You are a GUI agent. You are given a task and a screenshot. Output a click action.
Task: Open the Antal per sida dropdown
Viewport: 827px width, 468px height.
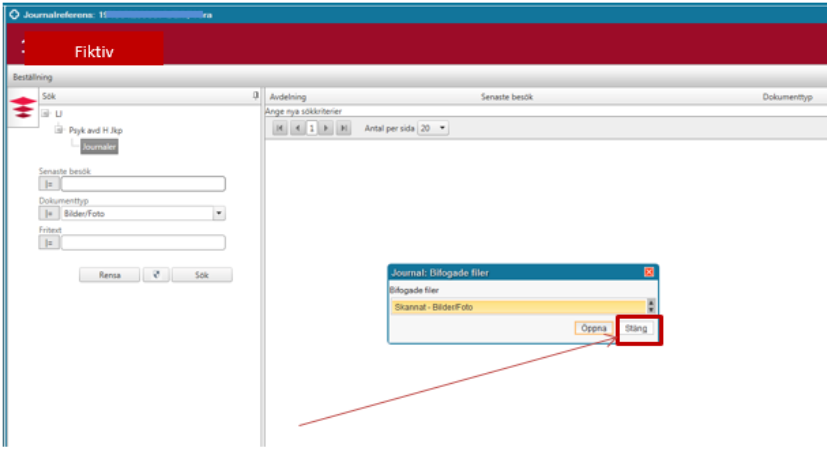click(443, 129)
